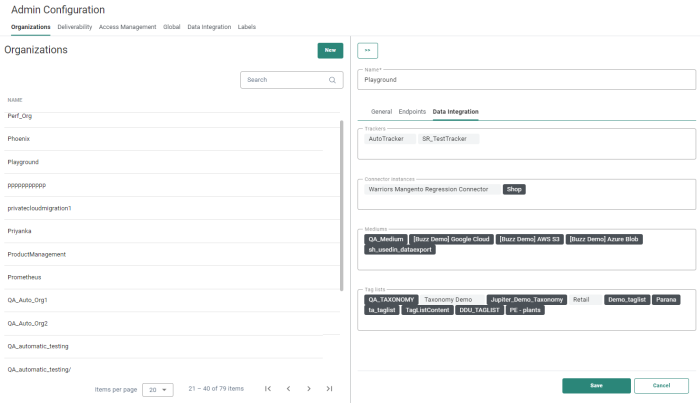This screenshot has height=403, width=700.
Task: Open the Items per page dropdown
Action: [158, 389]
